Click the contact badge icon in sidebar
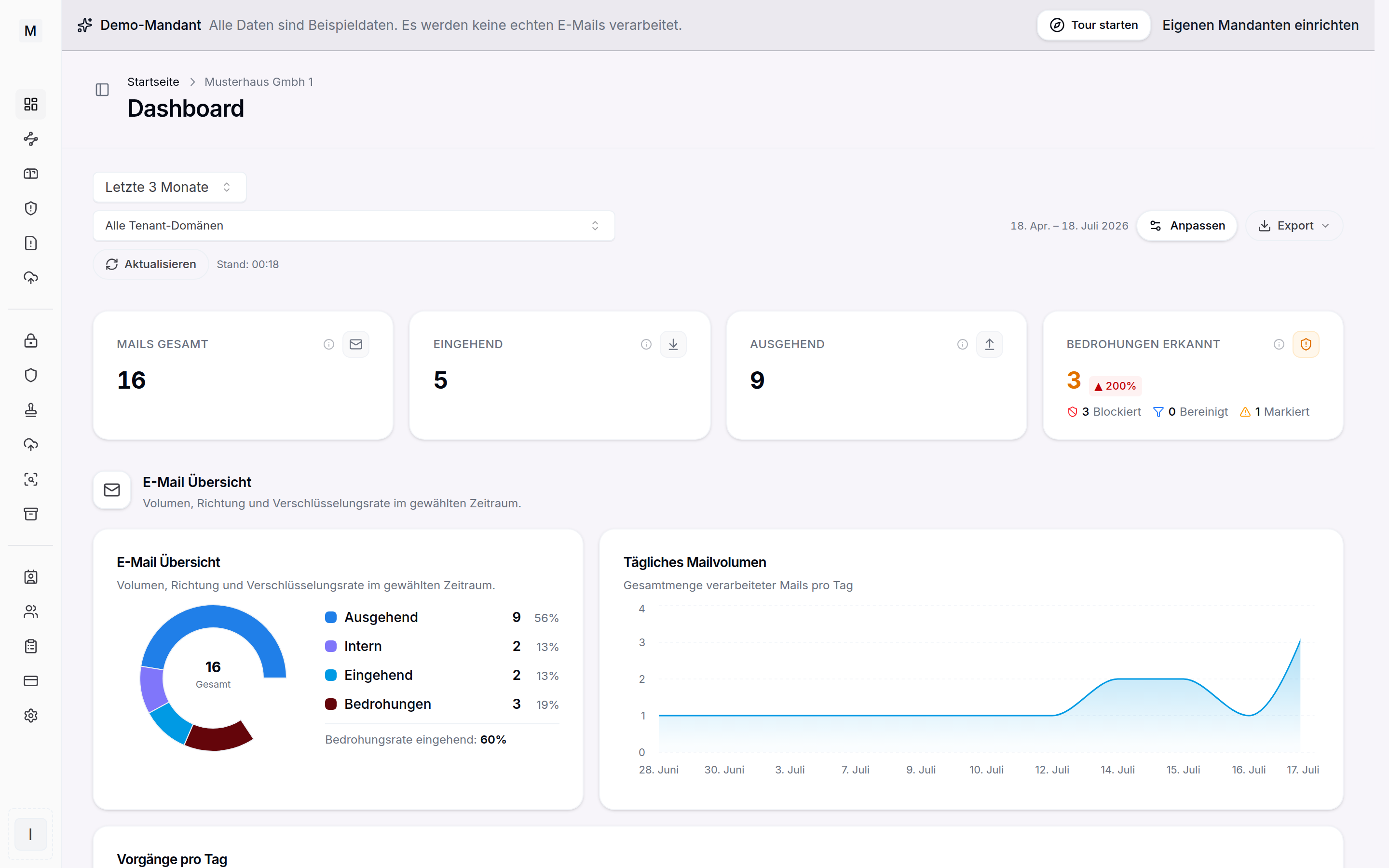This screenshot has width=1389, height=868. (x=30, y=577)
